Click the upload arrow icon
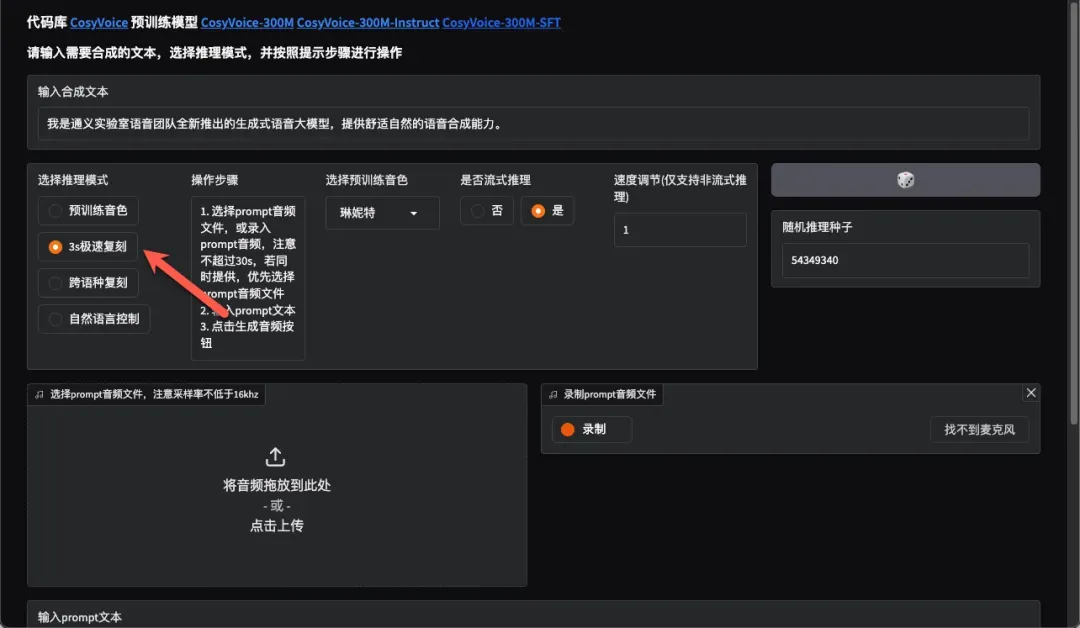The image size is (1080, 628). 276,457
